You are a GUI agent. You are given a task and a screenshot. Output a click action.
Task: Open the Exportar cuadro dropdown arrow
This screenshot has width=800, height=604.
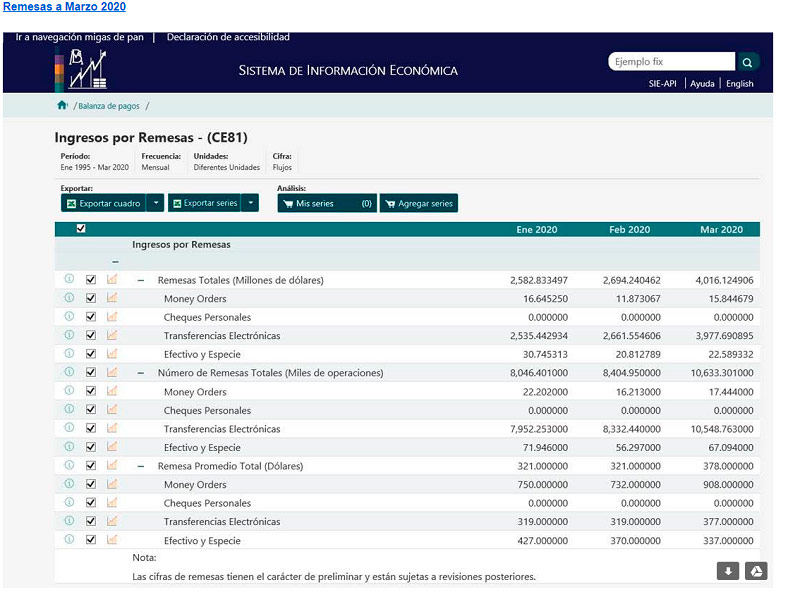click(155, 203)
